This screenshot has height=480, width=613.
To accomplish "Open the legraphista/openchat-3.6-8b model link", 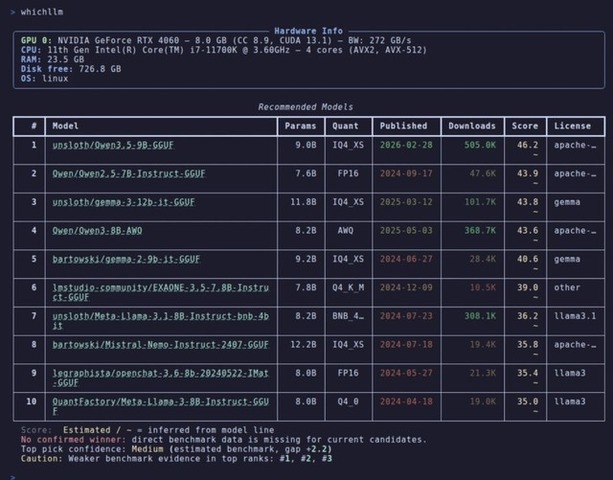I will [x=161, y=378].
